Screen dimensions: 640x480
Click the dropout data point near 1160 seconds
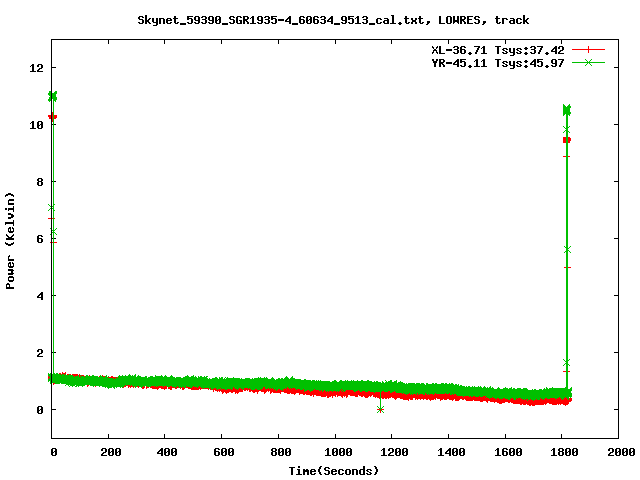coord(380,409)
